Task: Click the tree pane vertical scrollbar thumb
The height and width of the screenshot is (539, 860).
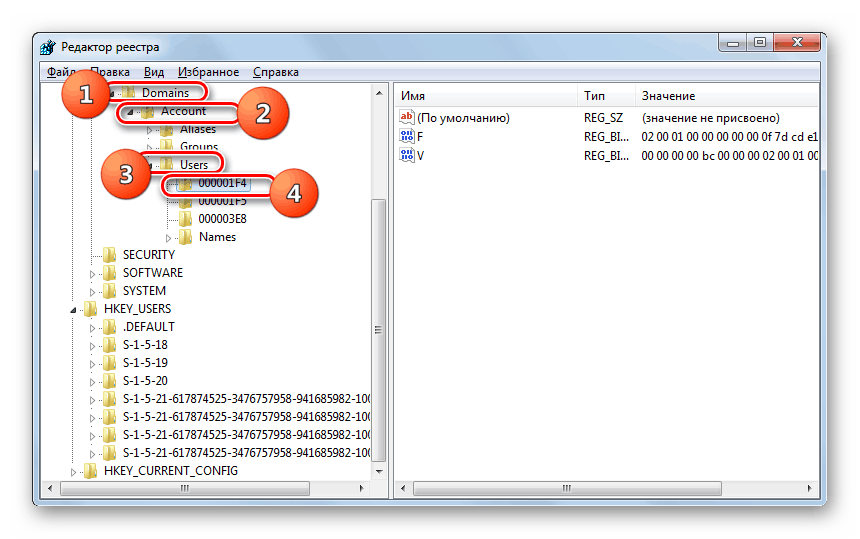Action: click(x=378, y=330)
